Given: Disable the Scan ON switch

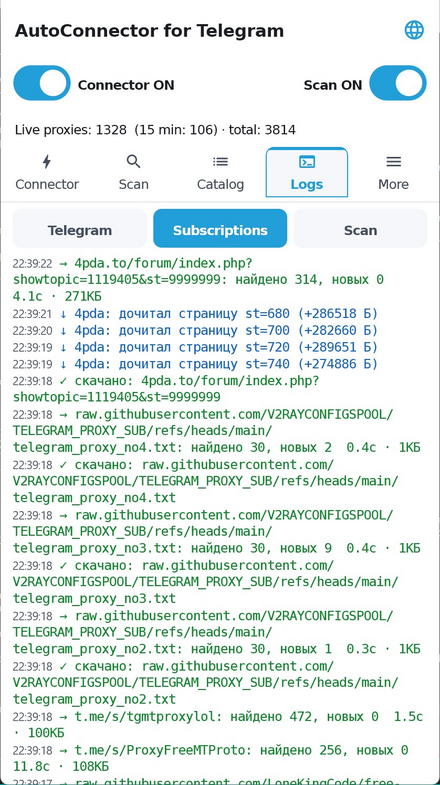Looking at the screenshot, I should 398,83.
